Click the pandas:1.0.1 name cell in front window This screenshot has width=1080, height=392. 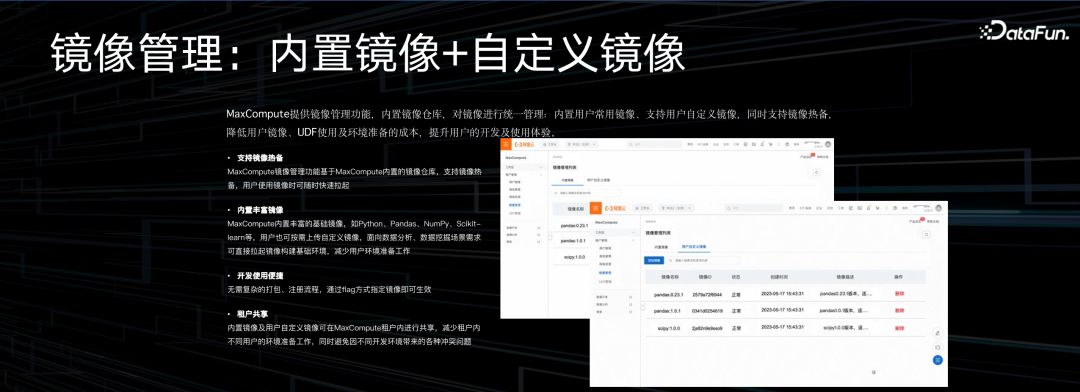[x=667, y=311]
